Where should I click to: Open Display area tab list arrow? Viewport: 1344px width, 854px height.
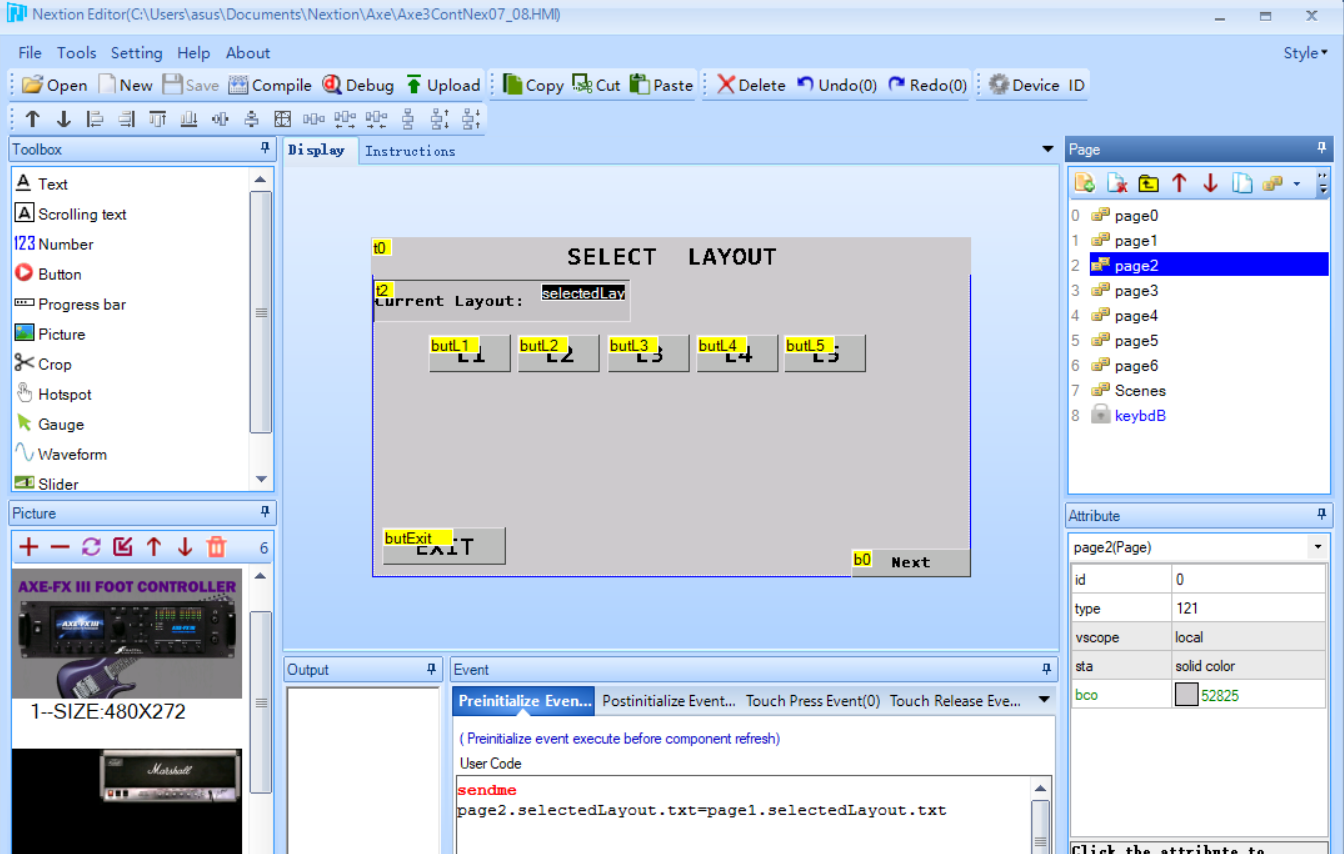coord(1048,149)
